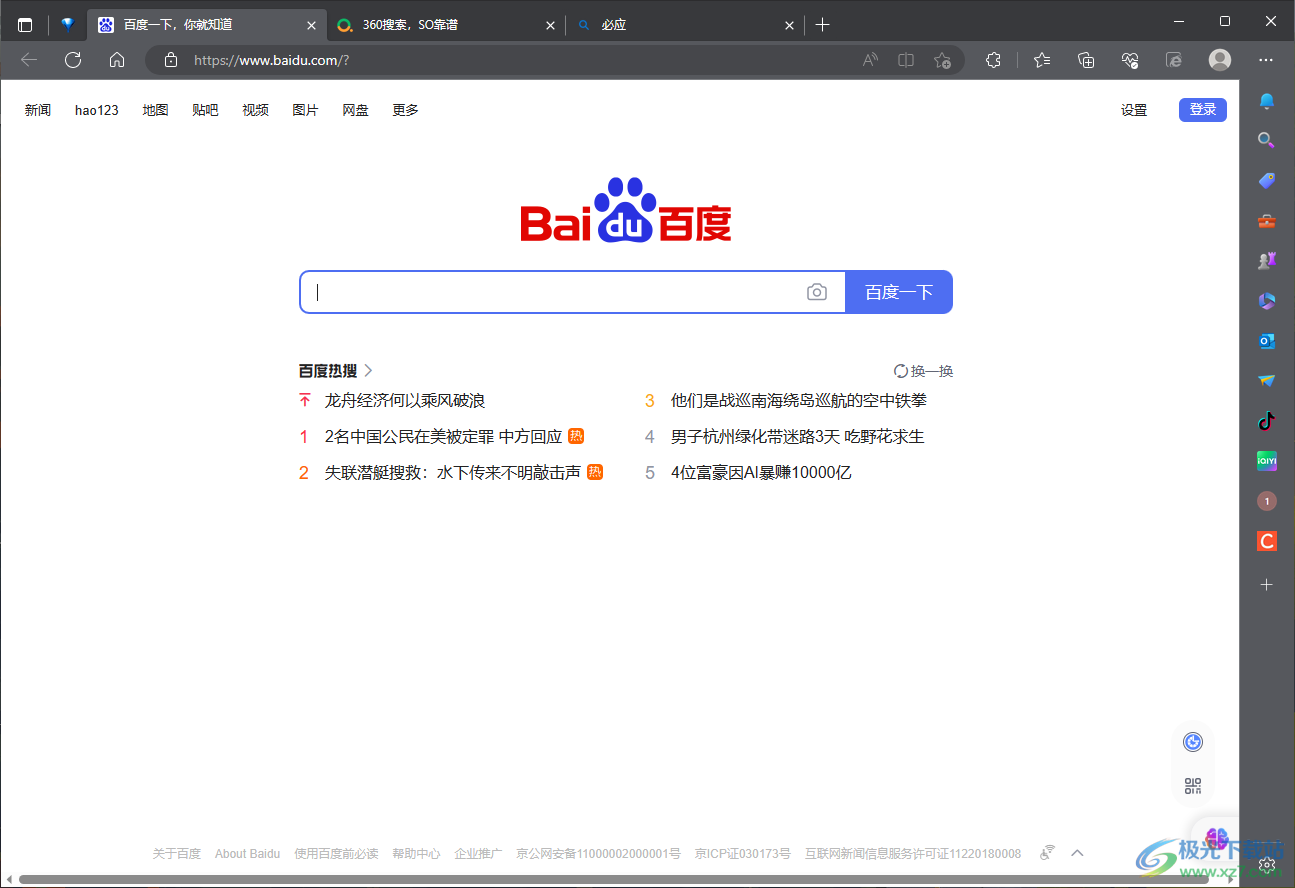Open iQIYI in sidebar
This screenshot has height=888, width=1295.
click(1267, 461)
